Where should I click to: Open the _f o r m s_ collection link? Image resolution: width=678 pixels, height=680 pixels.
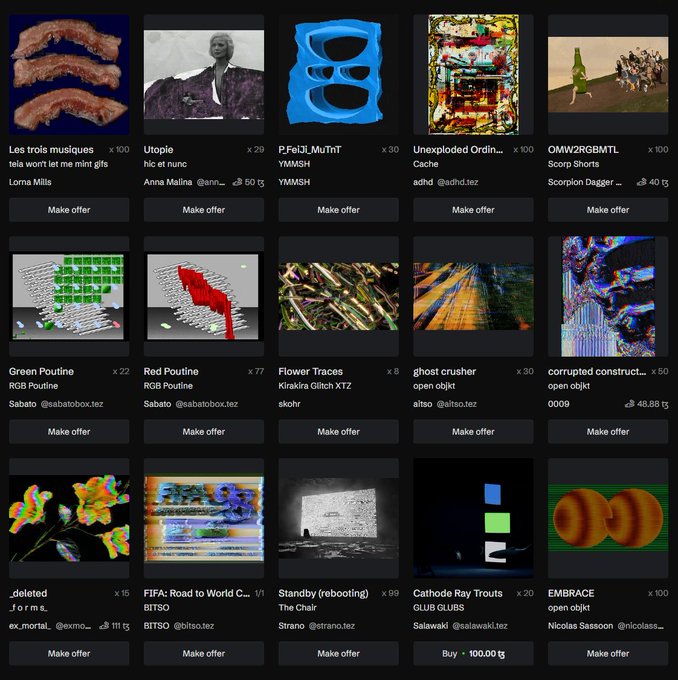[28, 608]
